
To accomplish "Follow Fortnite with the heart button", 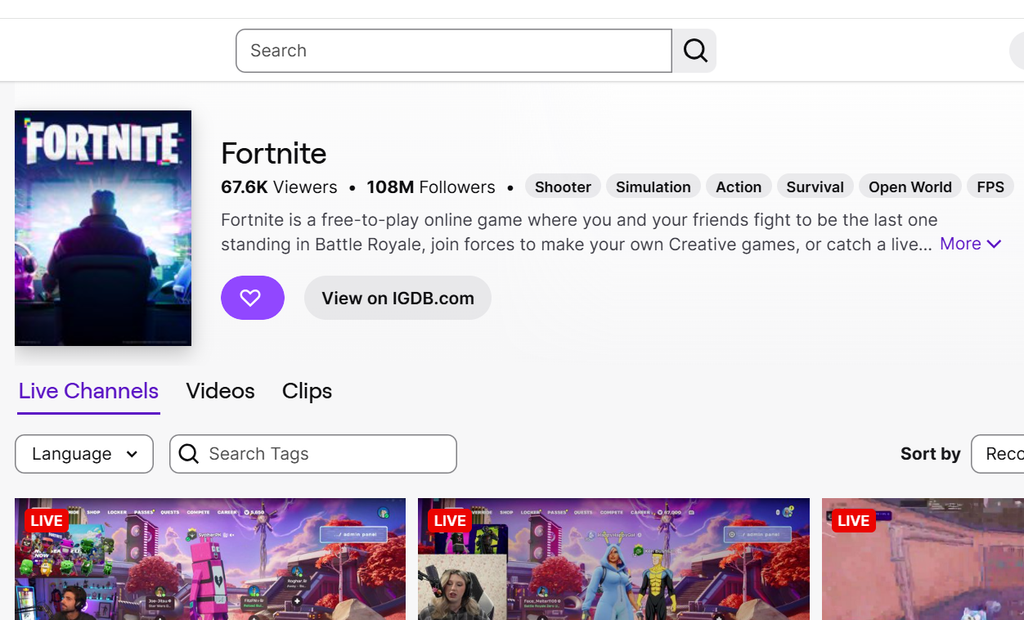I will 252,298.
